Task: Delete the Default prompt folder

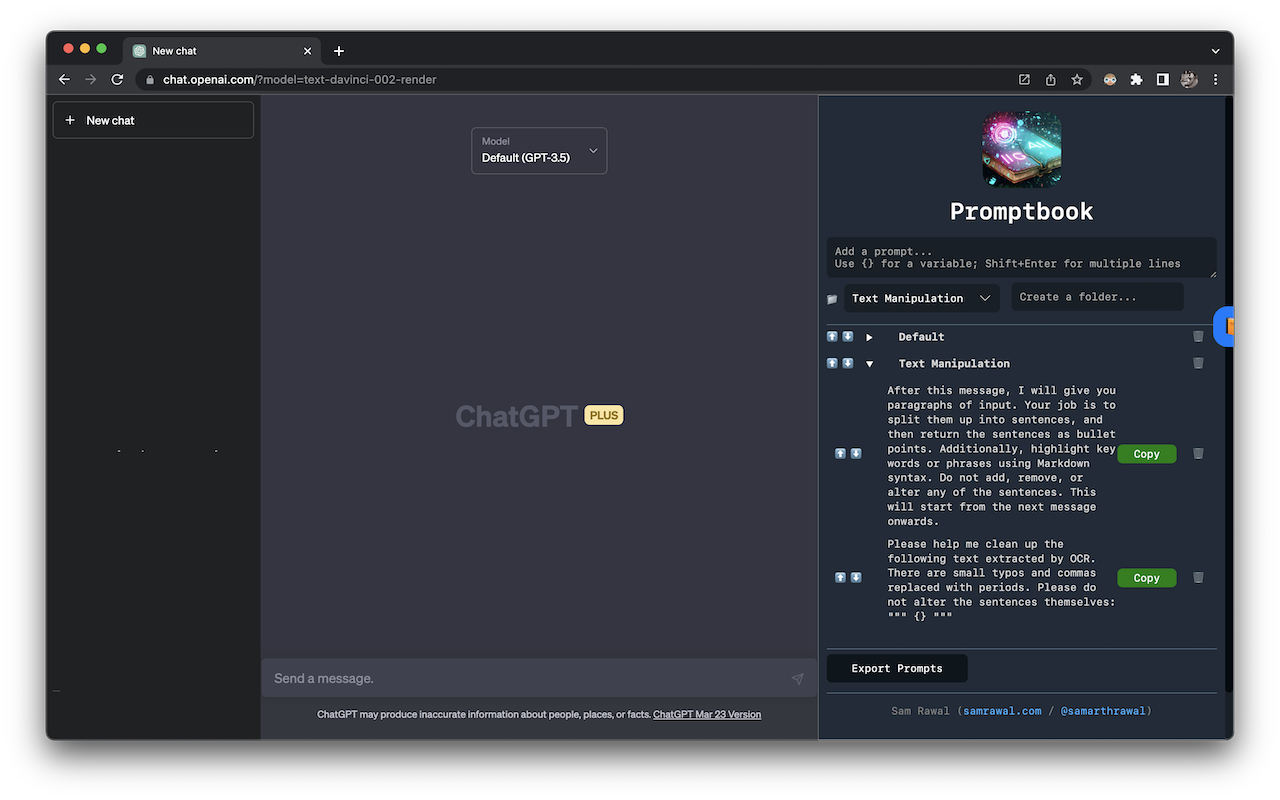Action: point(1198,336)
